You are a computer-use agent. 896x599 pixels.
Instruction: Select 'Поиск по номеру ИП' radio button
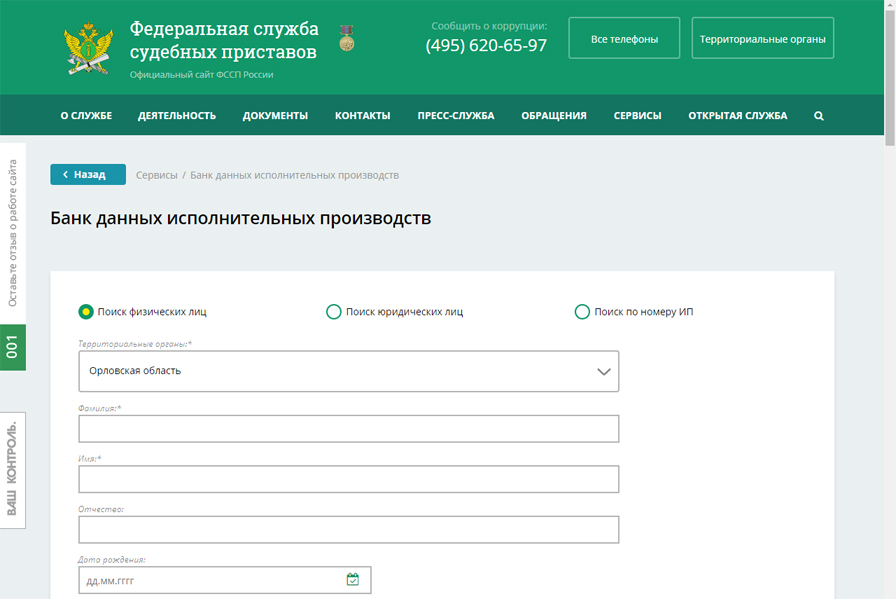click(x=582, y=312)
